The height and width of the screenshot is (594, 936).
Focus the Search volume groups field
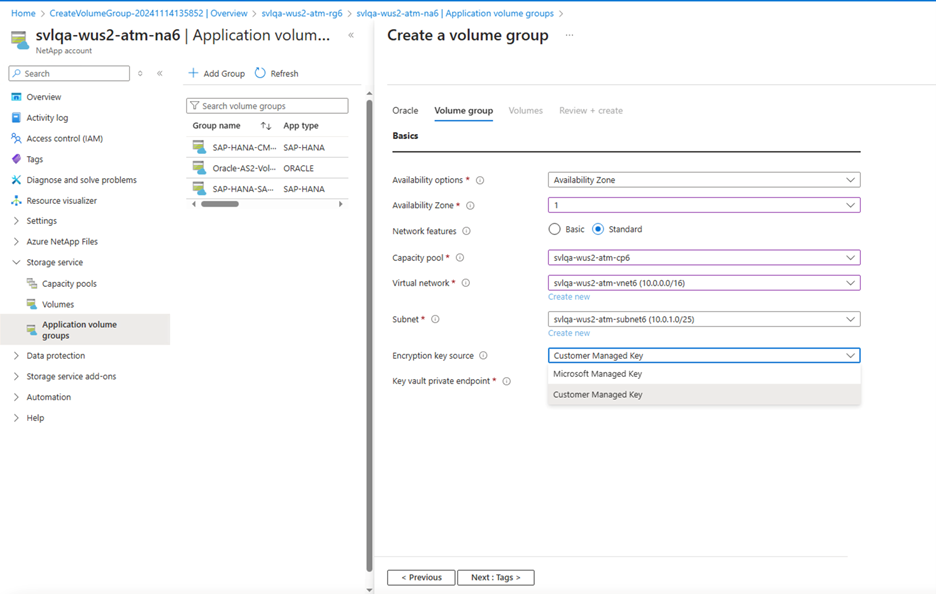pos(267,106)
